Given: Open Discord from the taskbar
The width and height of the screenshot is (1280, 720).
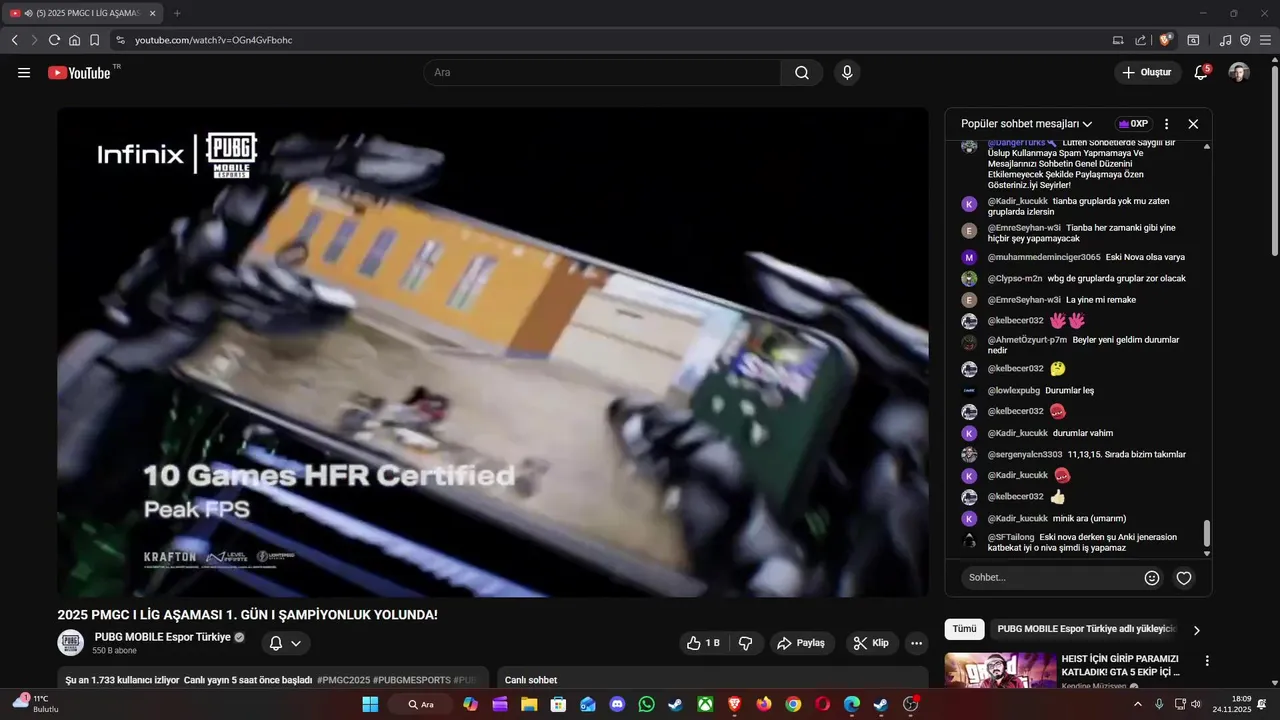Looking at the screenshot, I should [617, 704].
